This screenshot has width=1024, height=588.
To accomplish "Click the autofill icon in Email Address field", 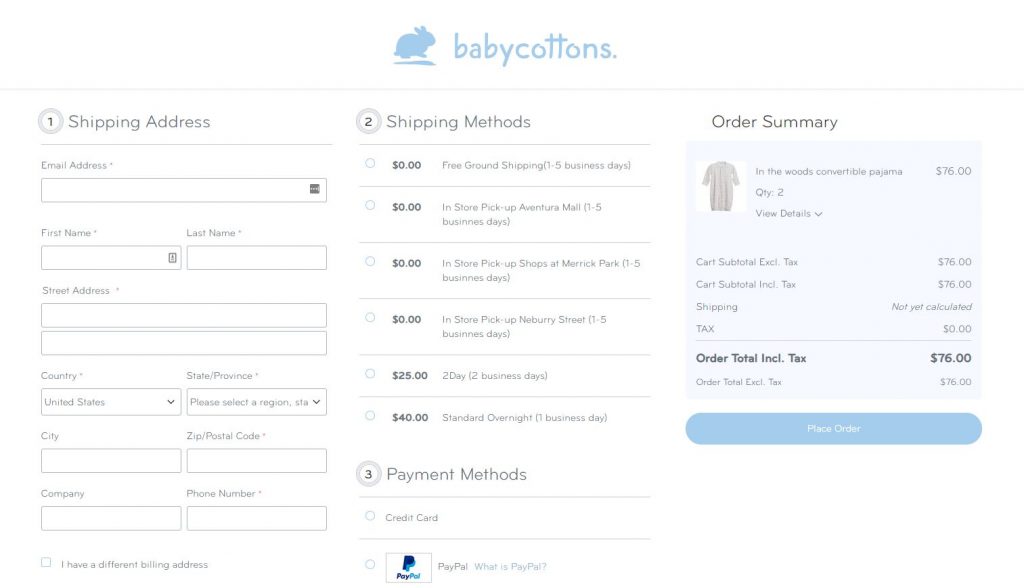I will 315,189.
